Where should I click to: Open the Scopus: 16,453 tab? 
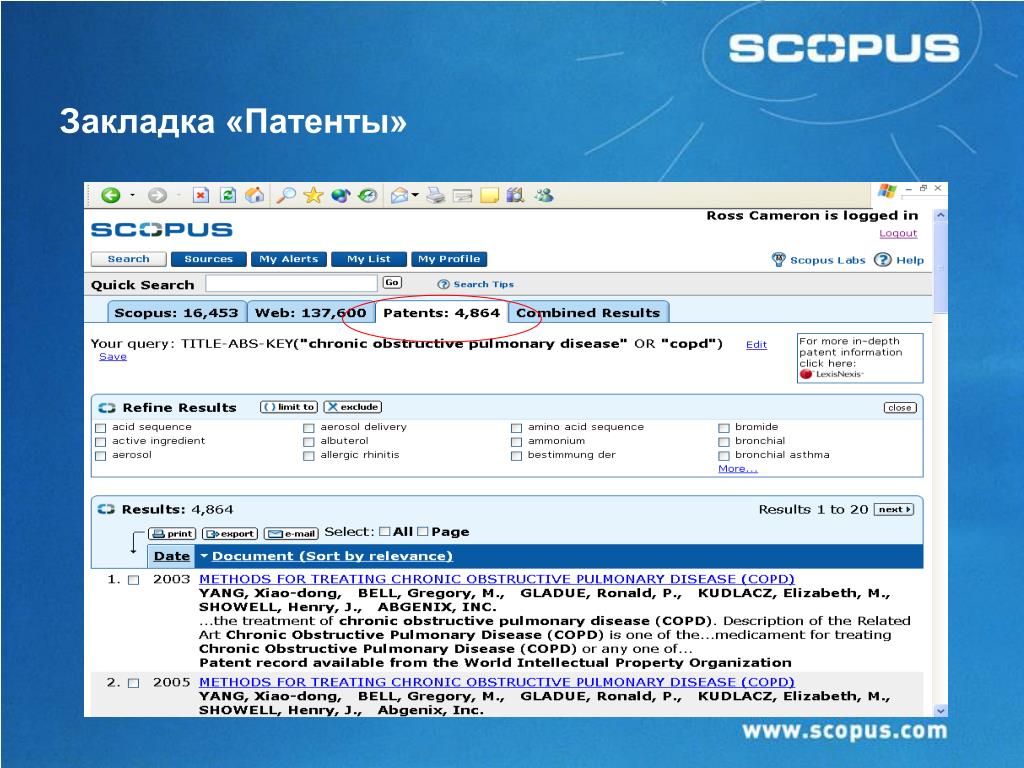pyautogui.click(x=176, y=313)
